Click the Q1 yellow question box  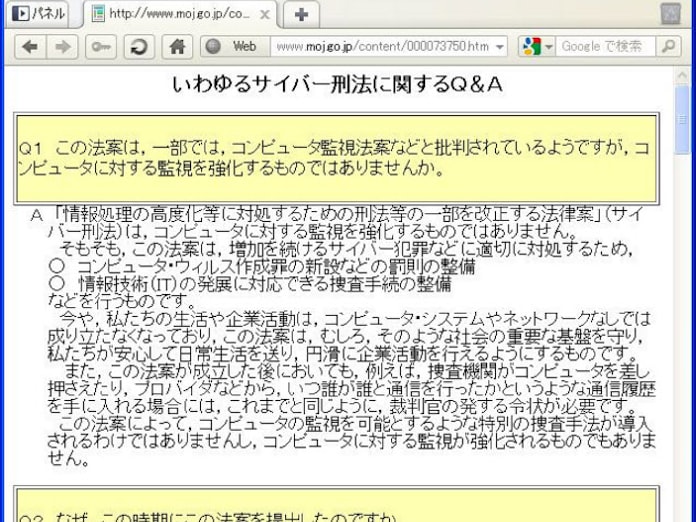click(x=337, y=157)
